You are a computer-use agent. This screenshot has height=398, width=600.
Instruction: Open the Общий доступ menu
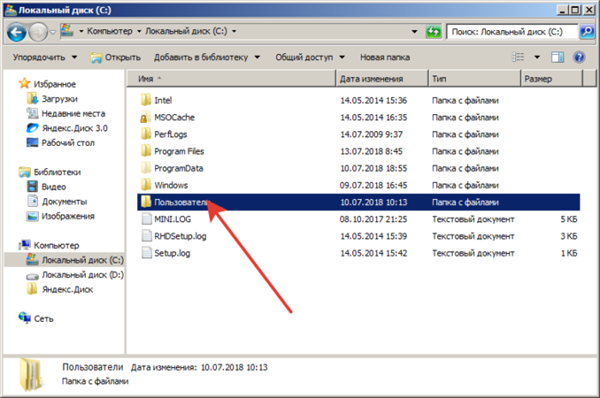(310, 57)
